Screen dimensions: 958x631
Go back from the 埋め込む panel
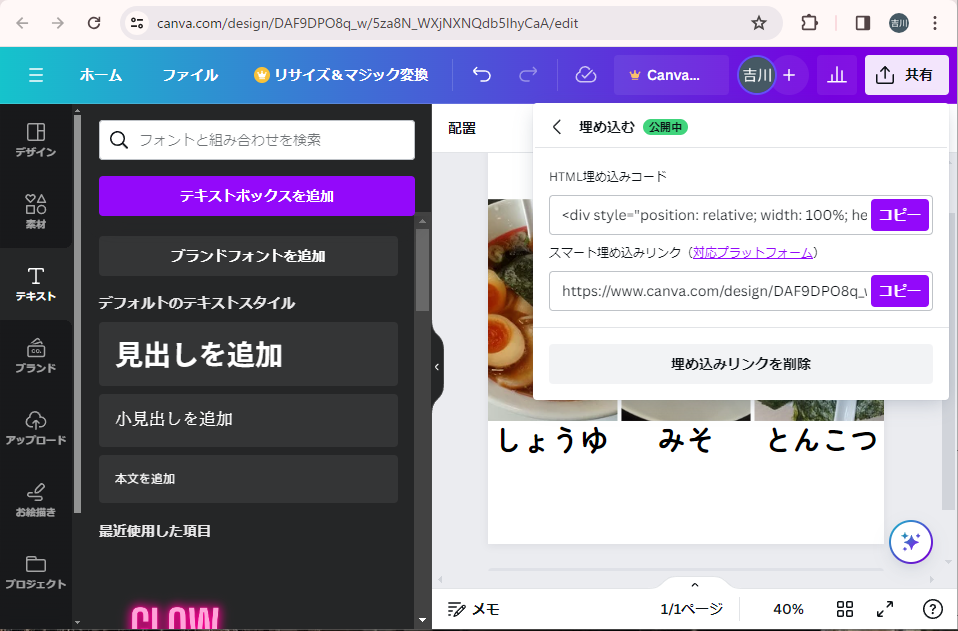click(557, 127)
